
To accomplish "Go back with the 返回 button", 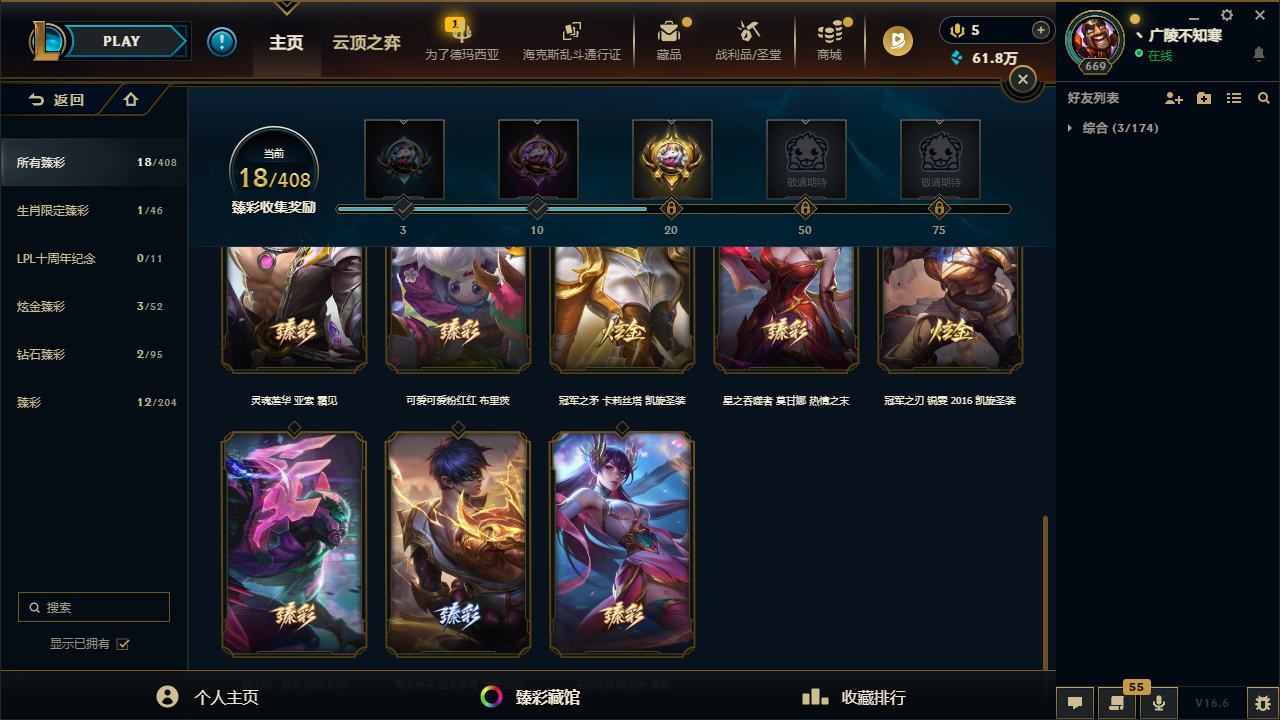I will [x=56, y=100].
